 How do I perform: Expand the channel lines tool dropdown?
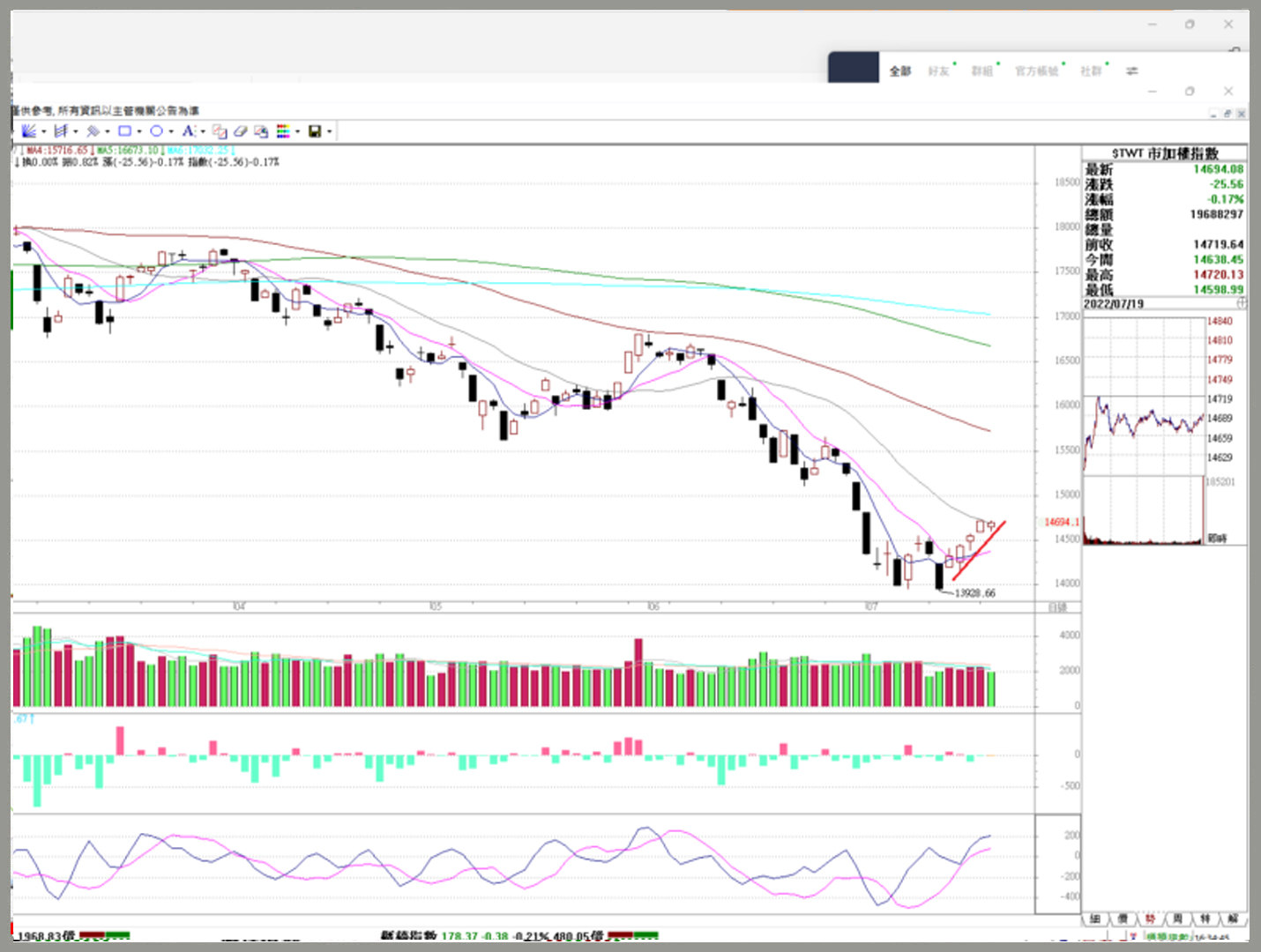pos(76,132)
